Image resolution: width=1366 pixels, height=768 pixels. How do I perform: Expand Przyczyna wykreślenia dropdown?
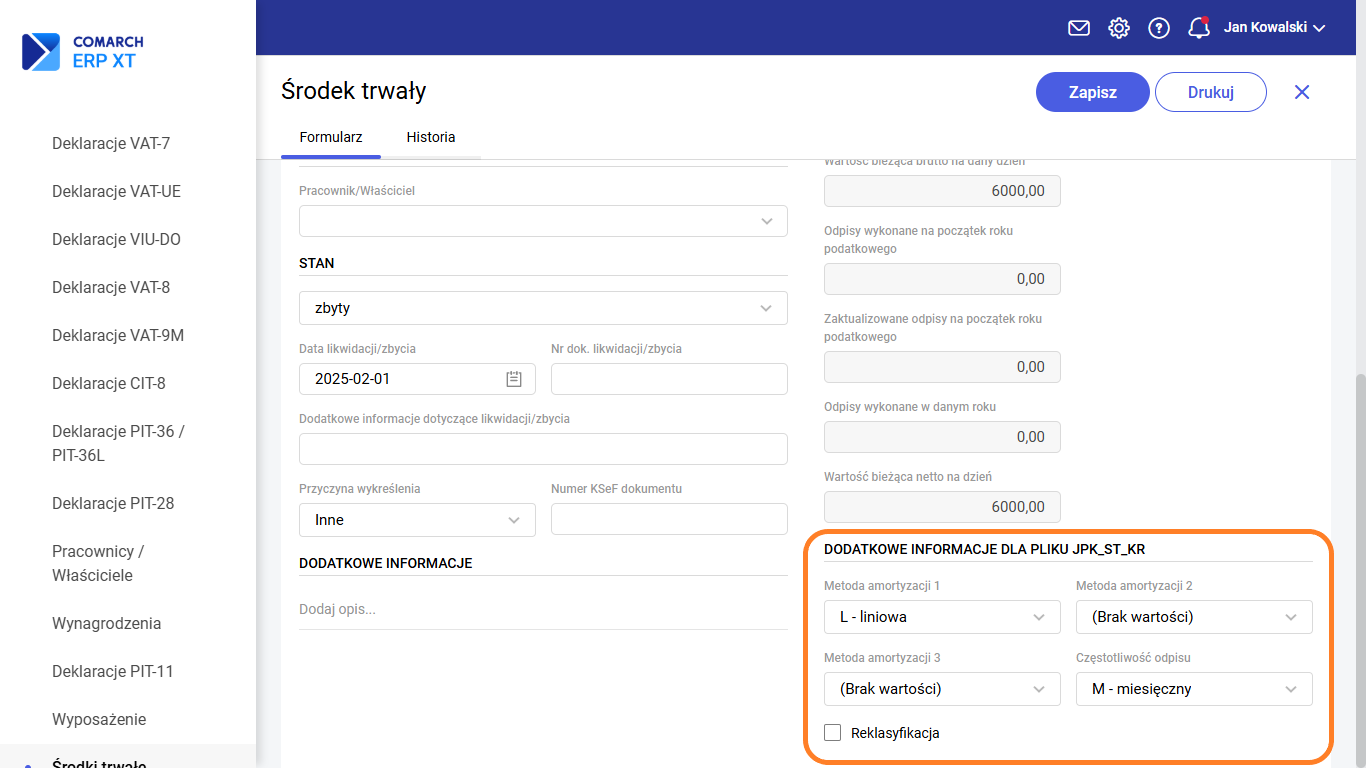pyautogui.click(x=417, y=520)
